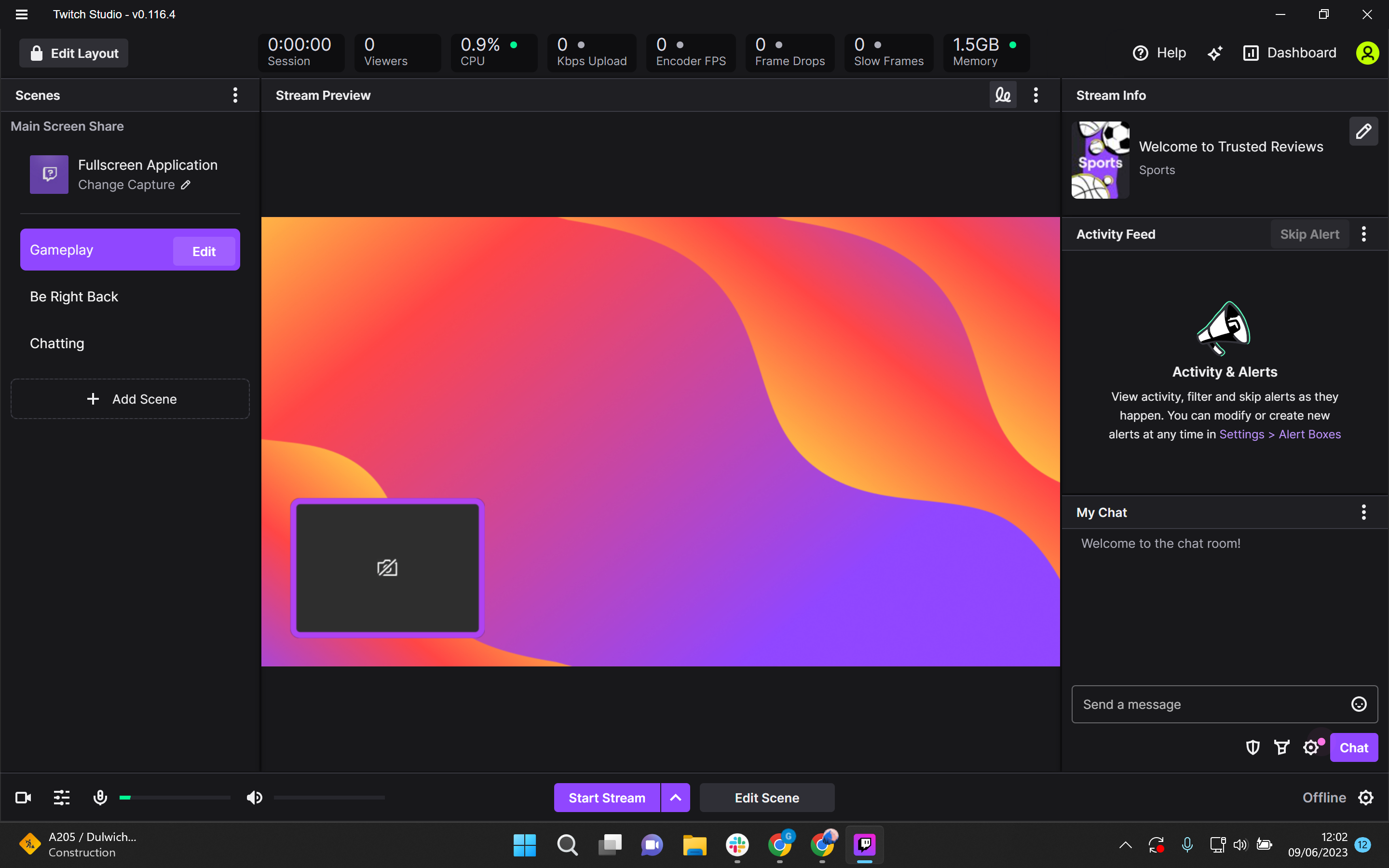
Task: Select the Be Right Back scene
Action: pyautogui.click(x=73, y=297)
